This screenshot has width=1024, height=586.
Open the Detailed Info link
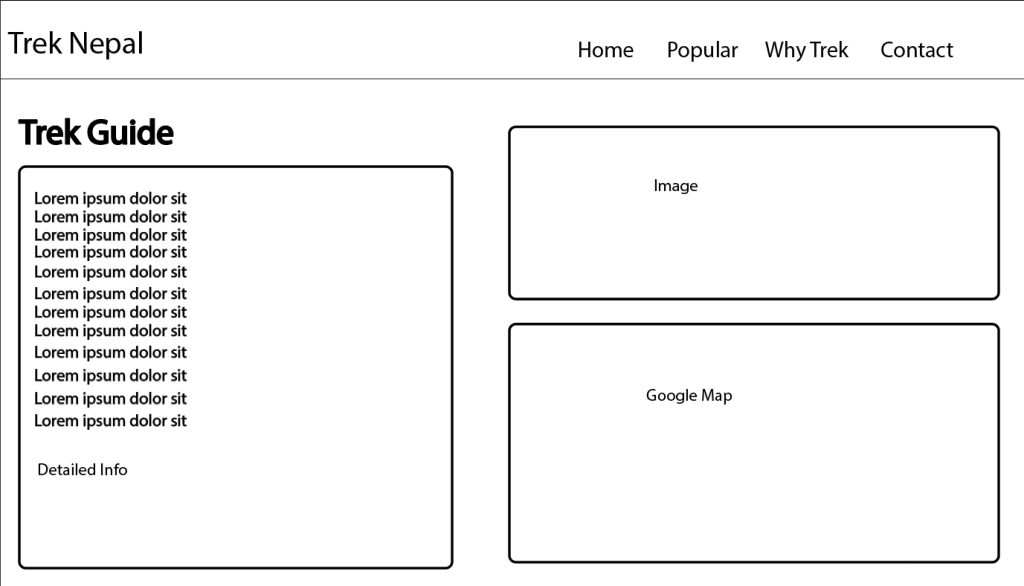pyautogui.click(x=82, y=470)
